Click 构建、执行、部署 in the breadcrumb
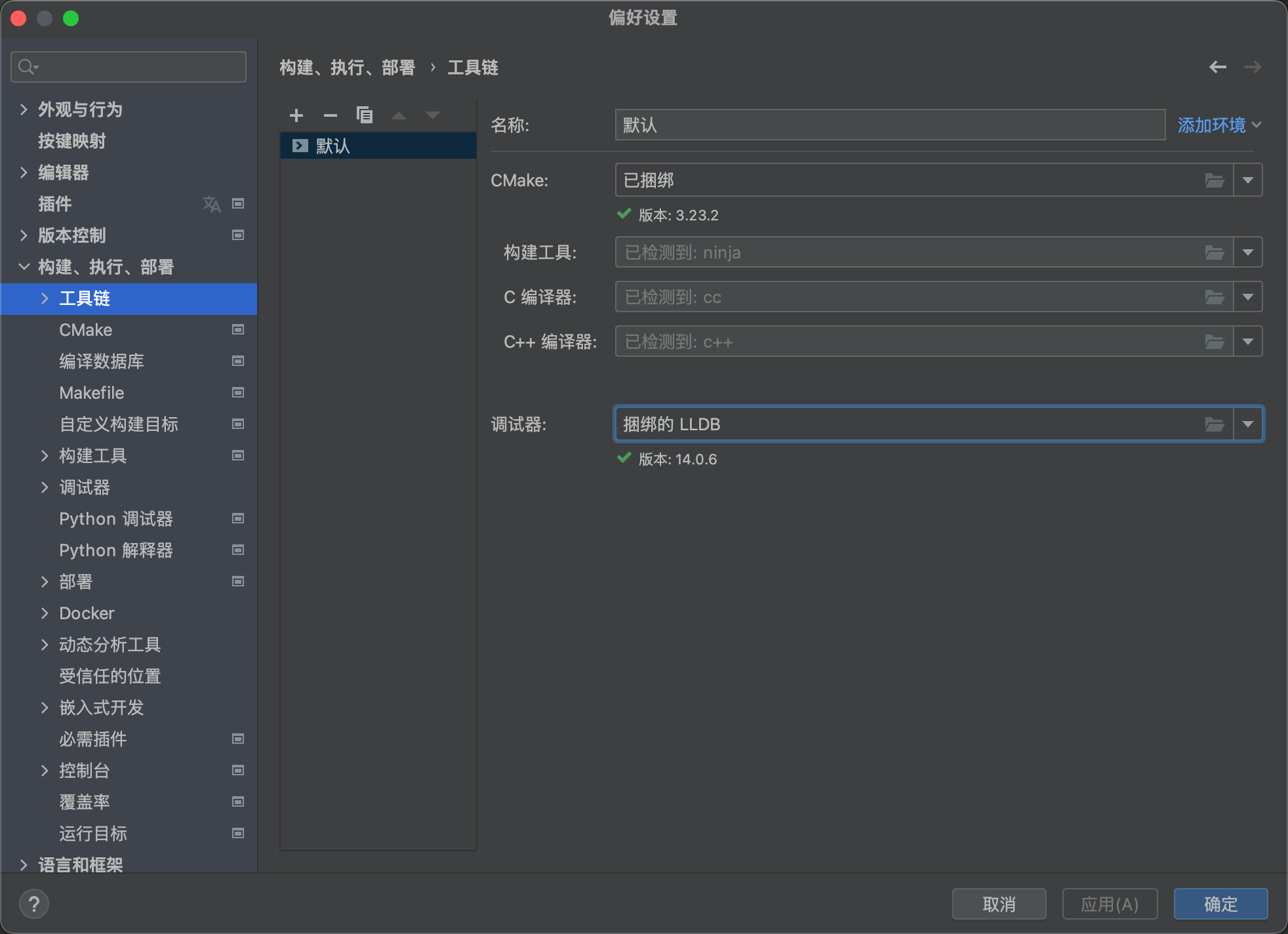 [x=348, y=68]
